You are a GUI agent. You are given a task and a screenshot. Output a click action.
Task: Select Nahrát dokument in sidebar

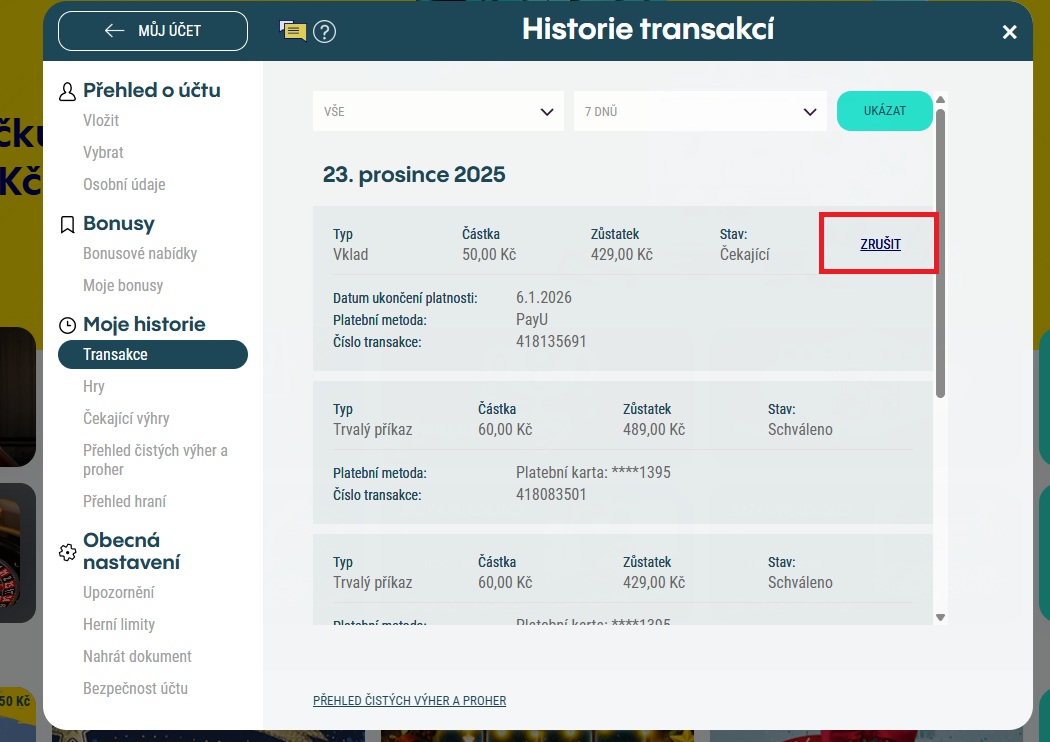137,656
